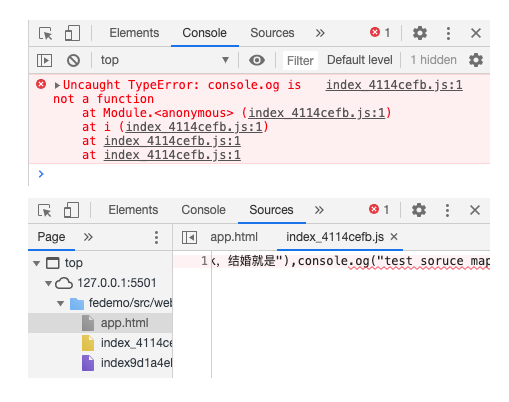Clear the console with the ban icon

coord(73,61)
